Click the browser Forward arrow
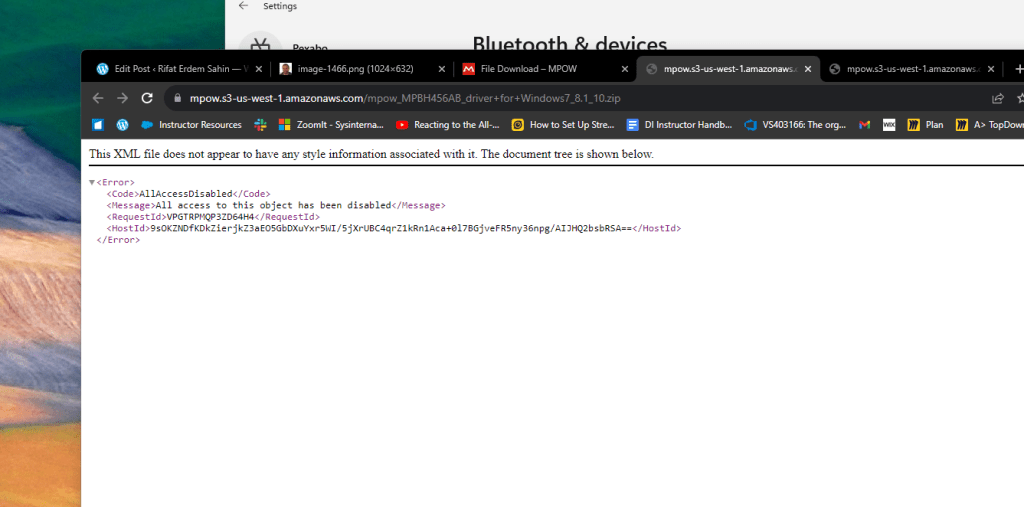Image resolution: width=1024 pixels, height=507 pixels. [122, 98]
